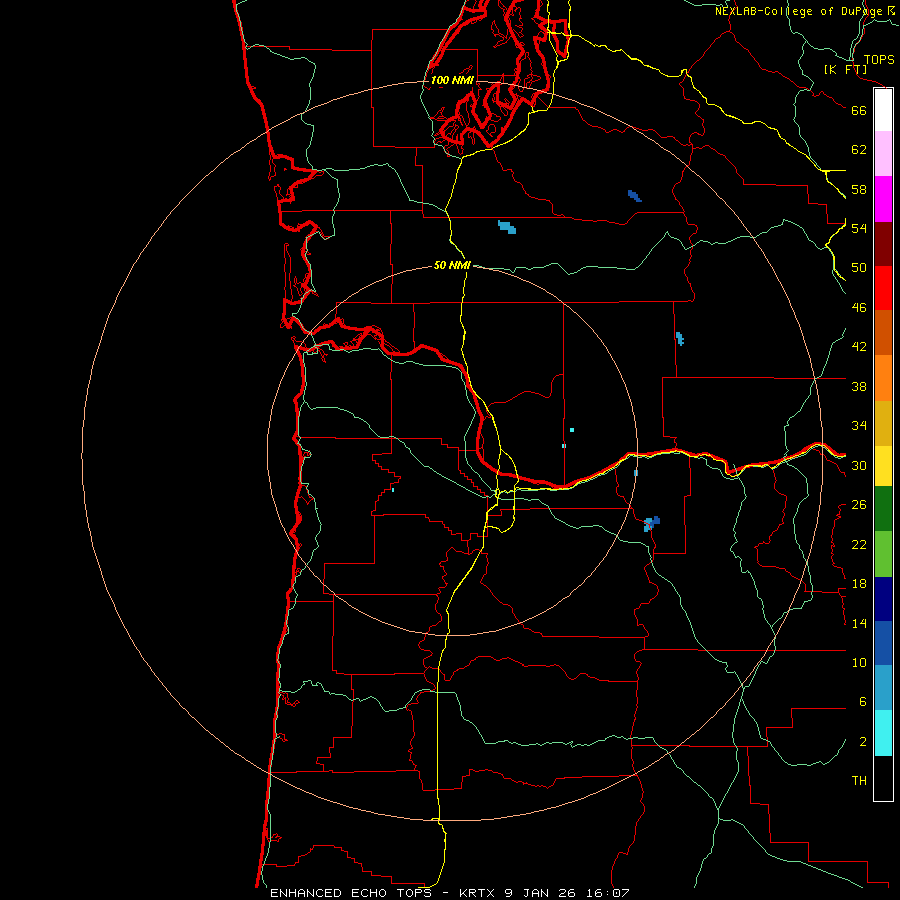Click the '26' legend value label
This screenshot has height=900, width=900.
pos(859,505)
